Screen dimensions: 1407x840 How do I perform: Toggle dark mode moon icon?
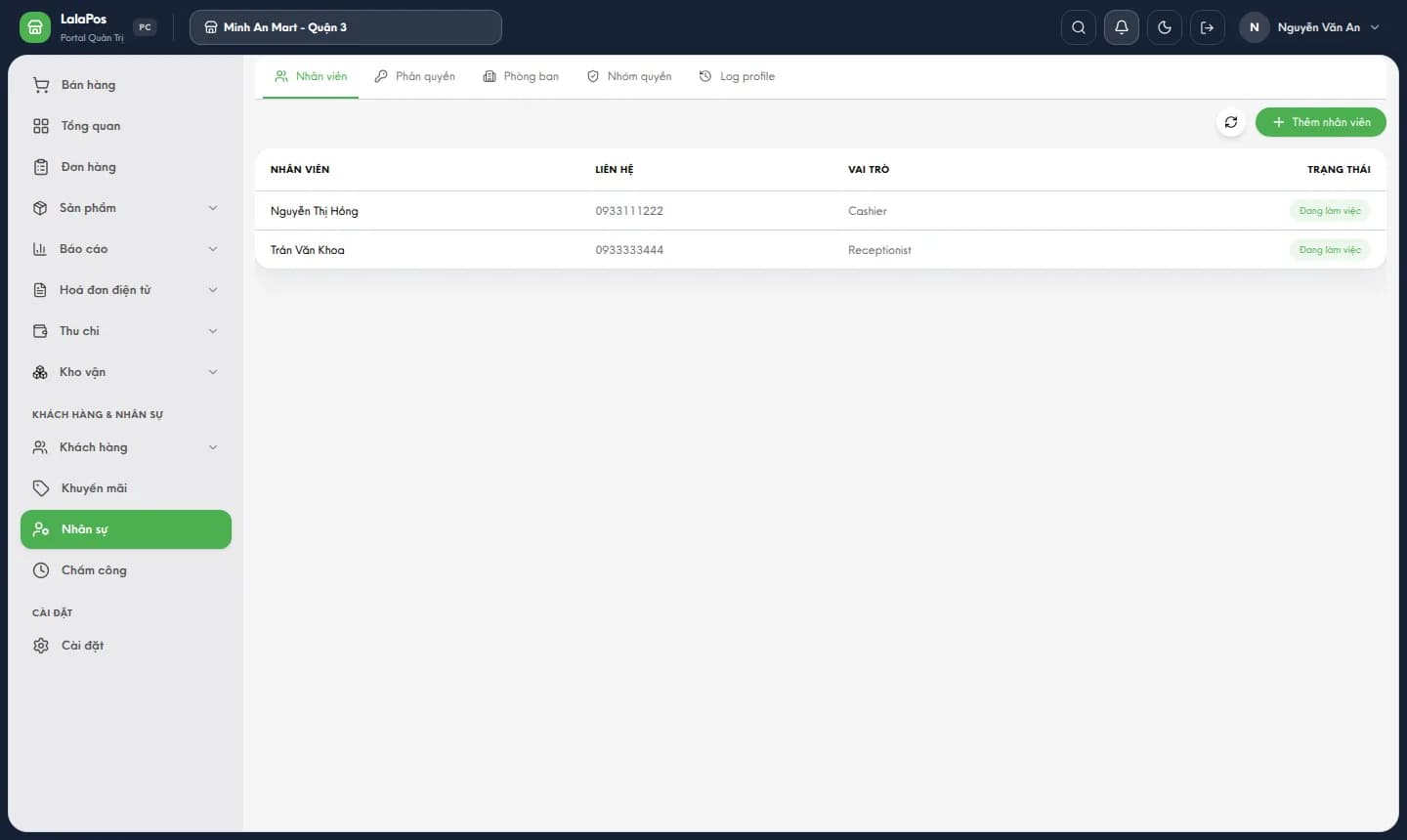pos(1165,27)
